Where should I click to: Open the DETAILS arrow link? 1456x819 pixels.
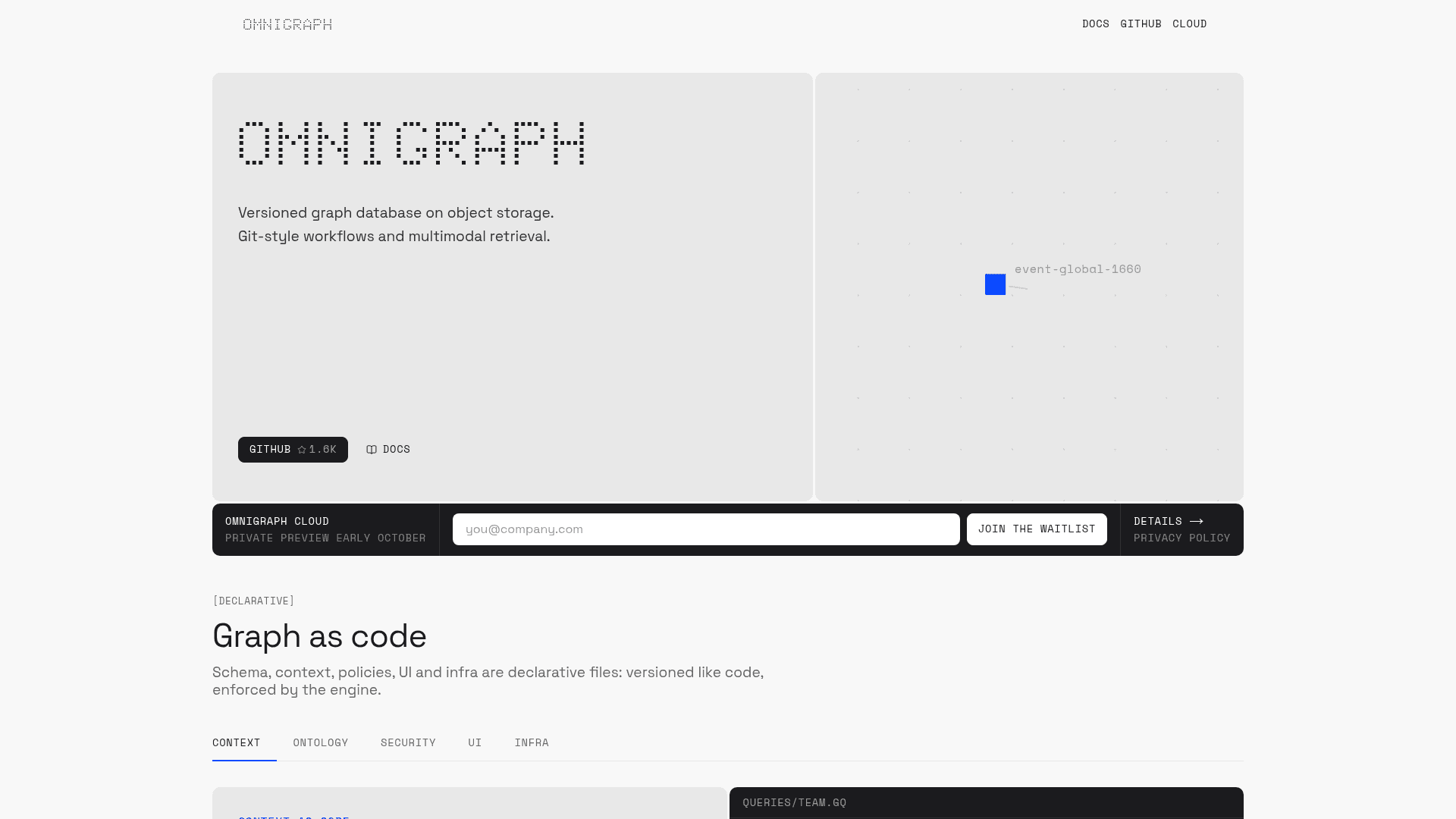coord(1169,521)
